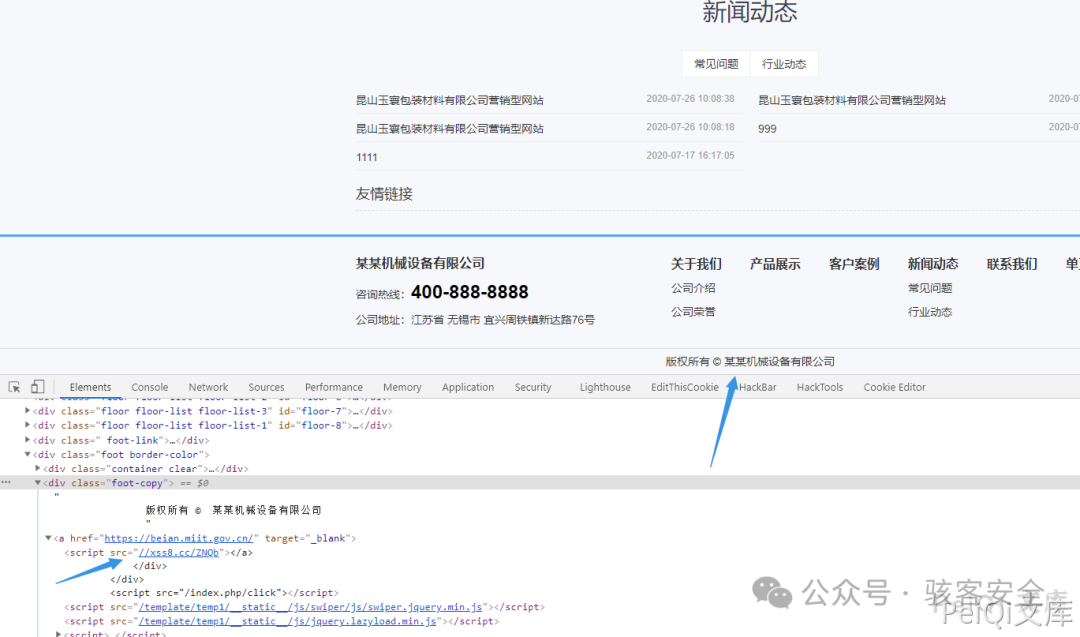Expand the floor-7 div node

pos(28,410)
